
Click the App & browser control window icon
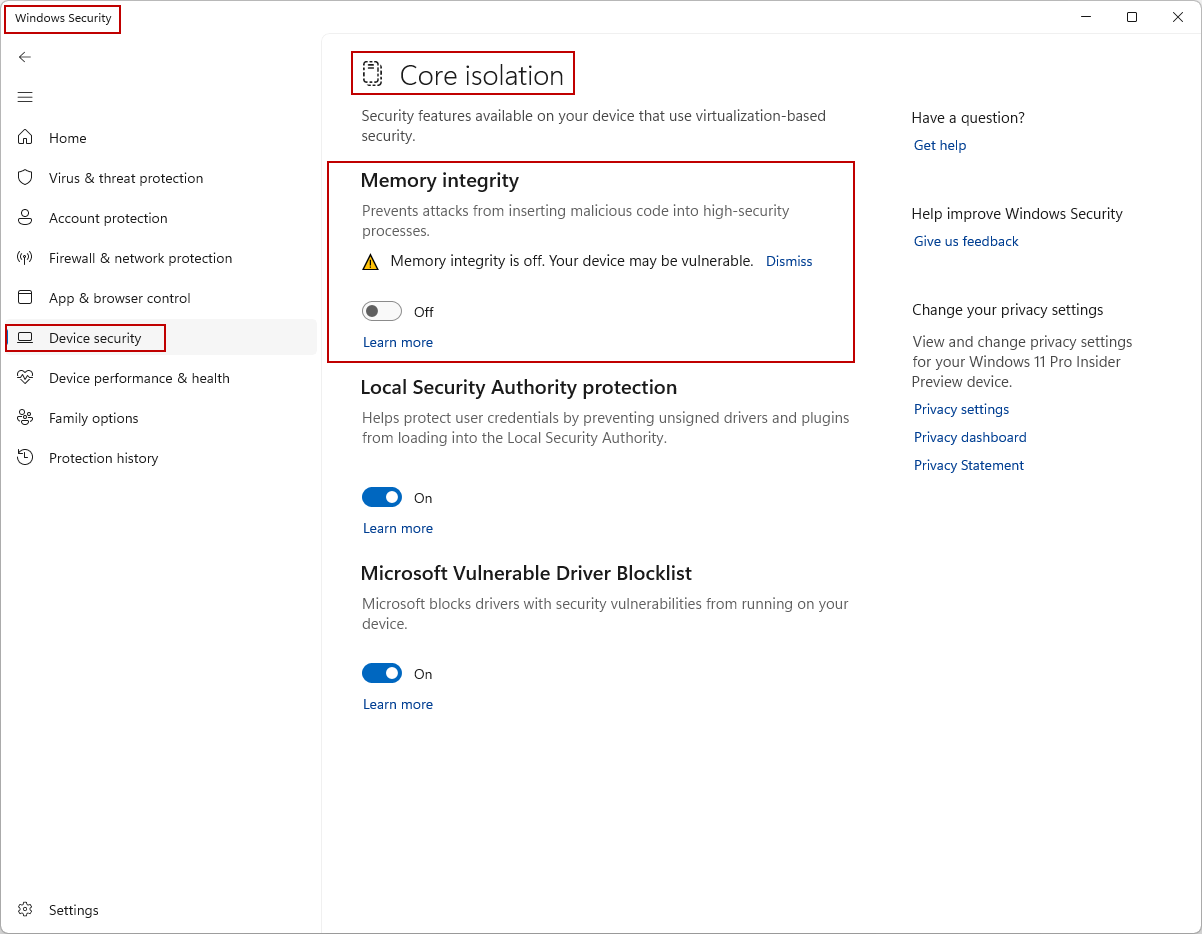tap(26, 298)
